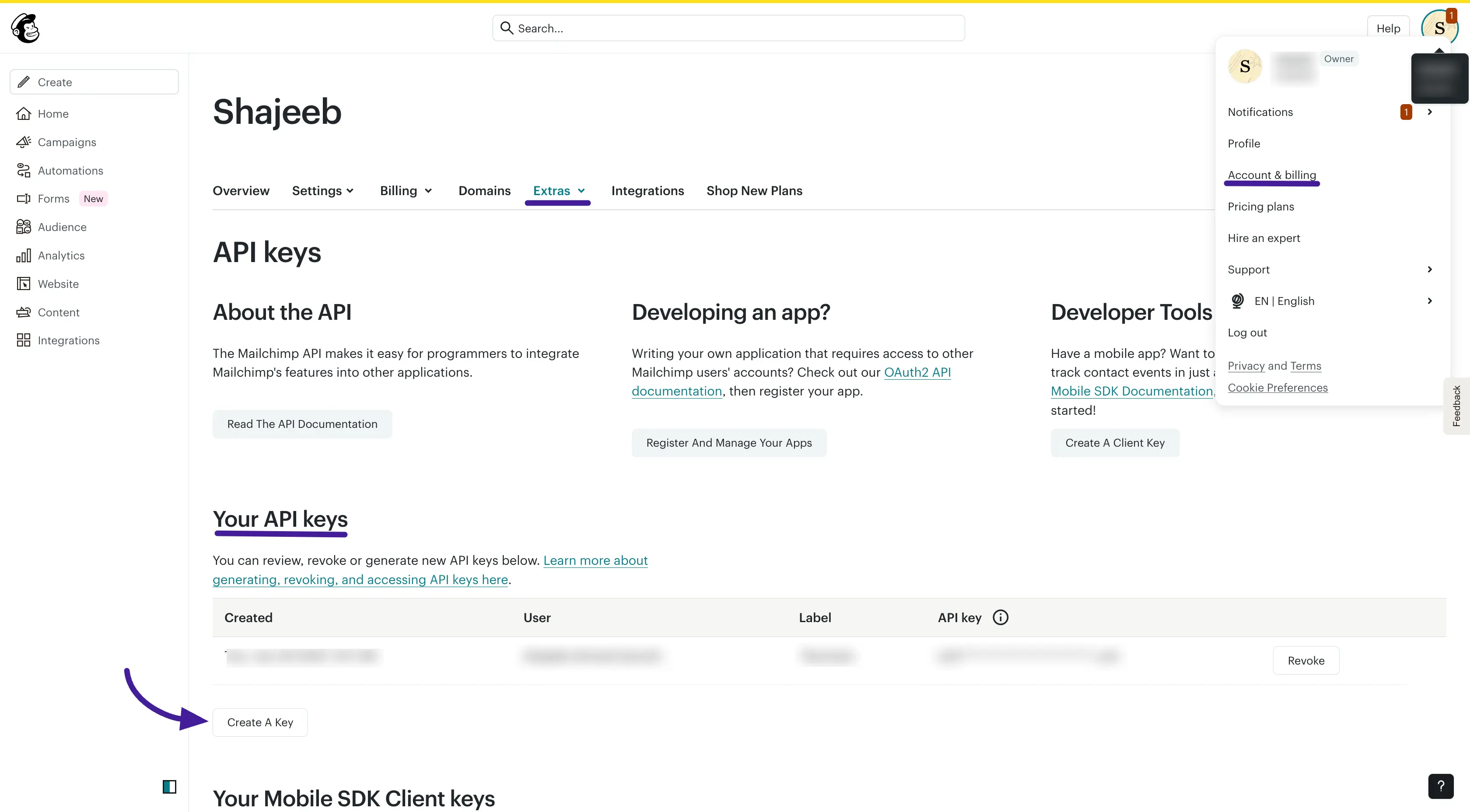Click Create A Client Key button
The width and height of the screenshot is (1470, 812).
1114,442
